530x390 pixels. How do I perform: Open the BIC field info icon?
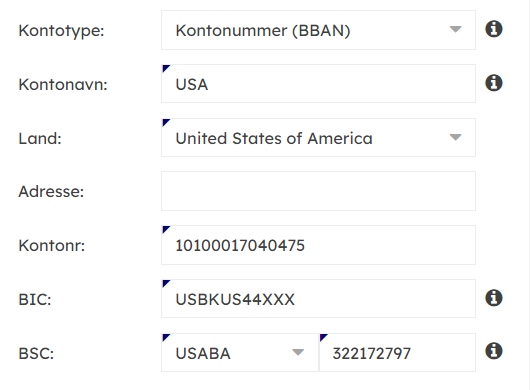point(494,298)
